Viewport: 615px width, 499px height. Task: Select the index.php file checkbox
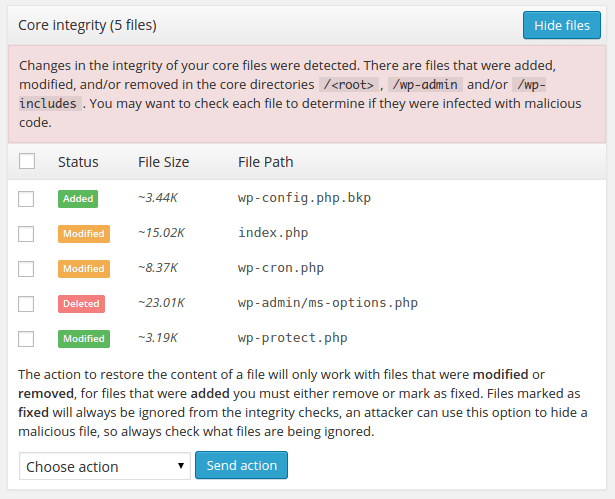[26, 234]
